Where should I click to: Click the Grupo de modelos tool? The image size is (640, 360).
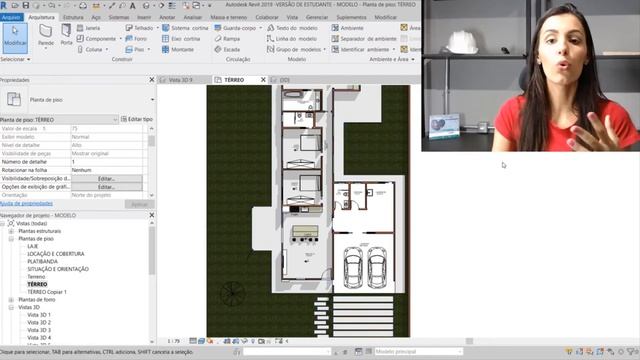pos(294,49)
